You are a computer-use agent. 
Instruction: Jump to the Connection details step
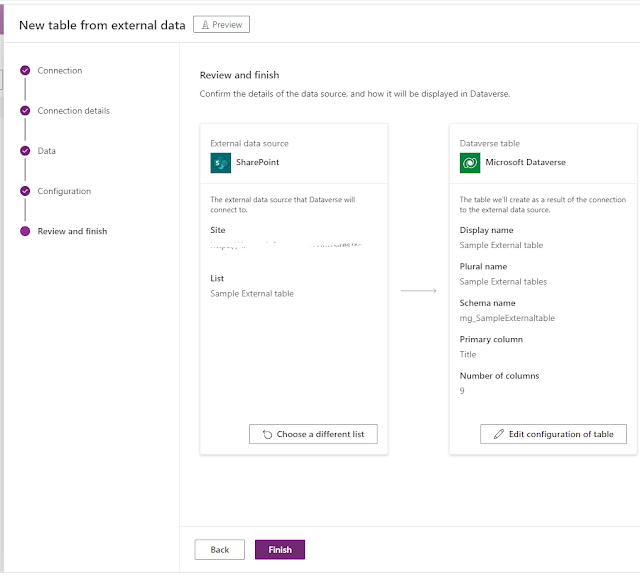[x=74, y=111]
